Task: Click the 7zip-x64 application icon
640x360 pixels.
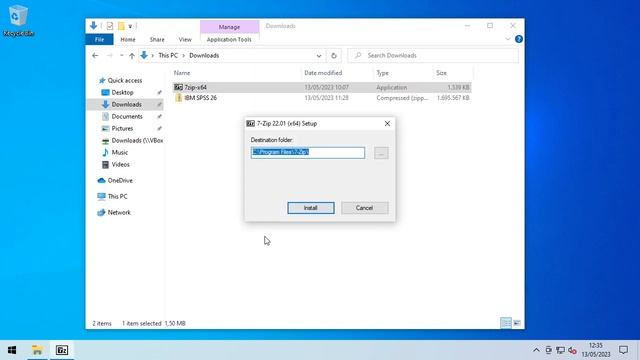Action: click(178, 87)
